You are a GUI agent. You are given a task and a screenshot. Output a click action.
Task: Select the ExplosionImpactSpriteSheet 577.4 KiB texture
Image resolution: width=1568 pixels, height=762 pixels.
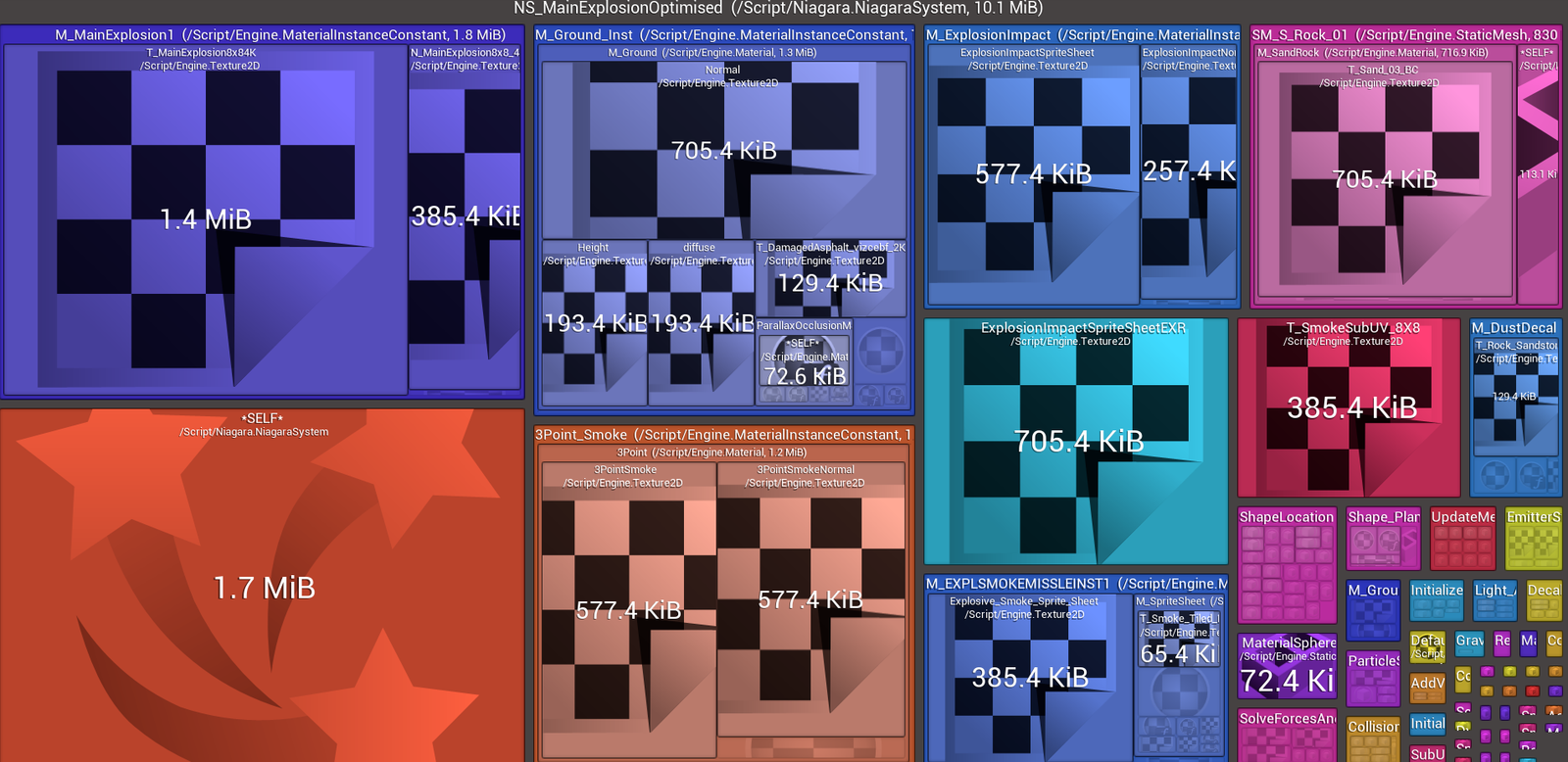[x=1033, y=174]
